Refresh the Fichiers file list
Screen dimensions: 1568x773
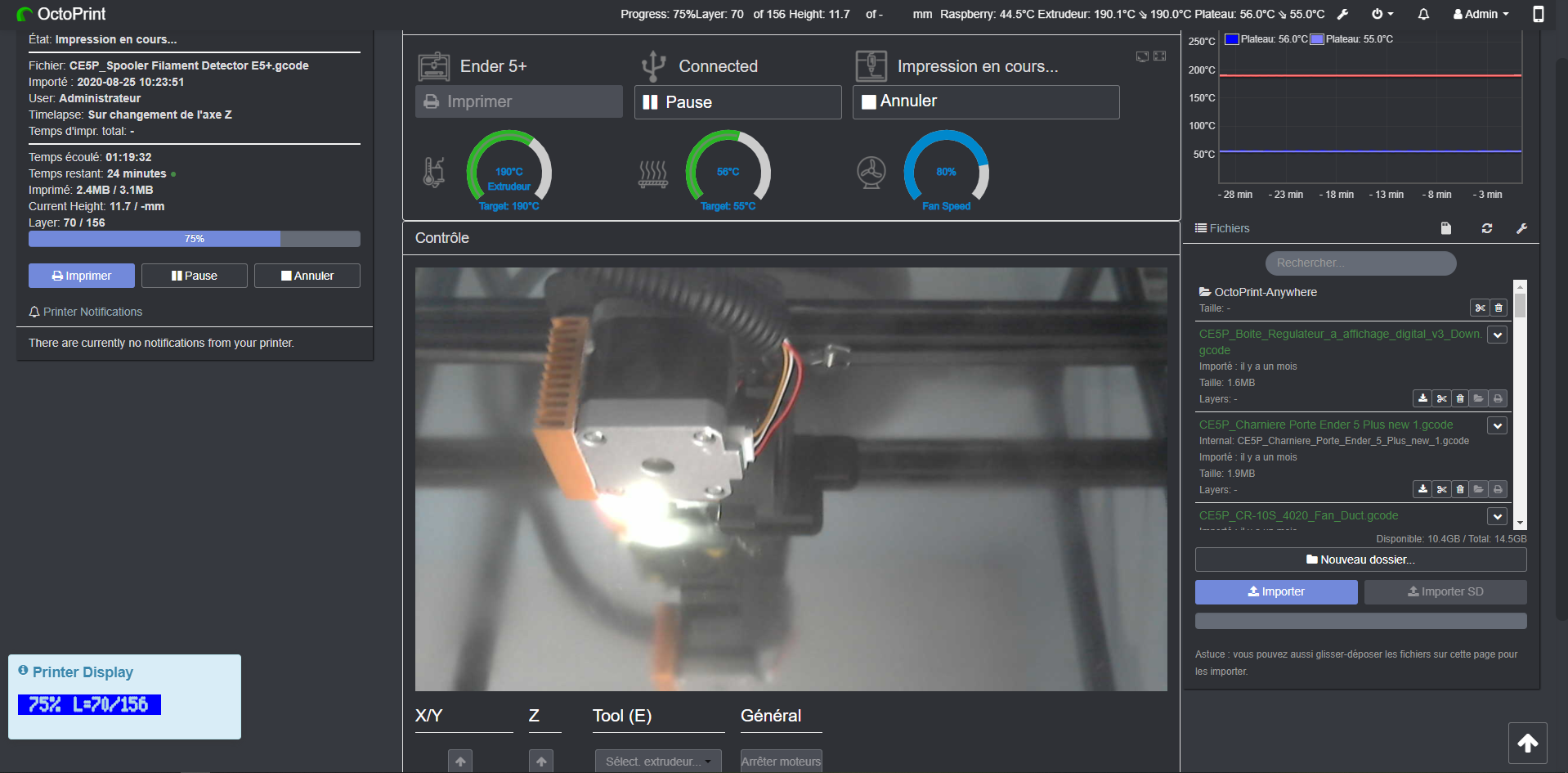click(1487, 228)
